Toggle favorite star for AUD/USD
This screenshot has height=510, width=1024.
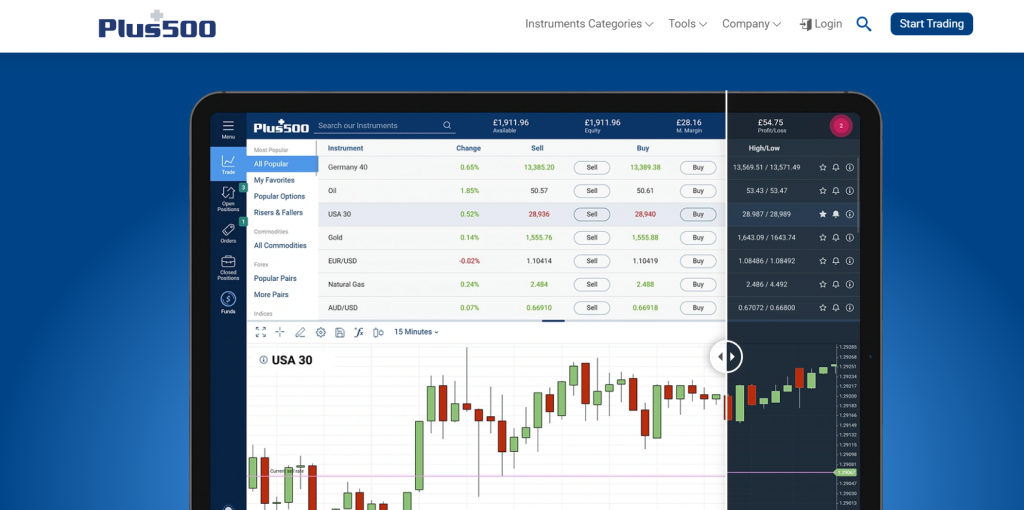(x=823, y=308)
